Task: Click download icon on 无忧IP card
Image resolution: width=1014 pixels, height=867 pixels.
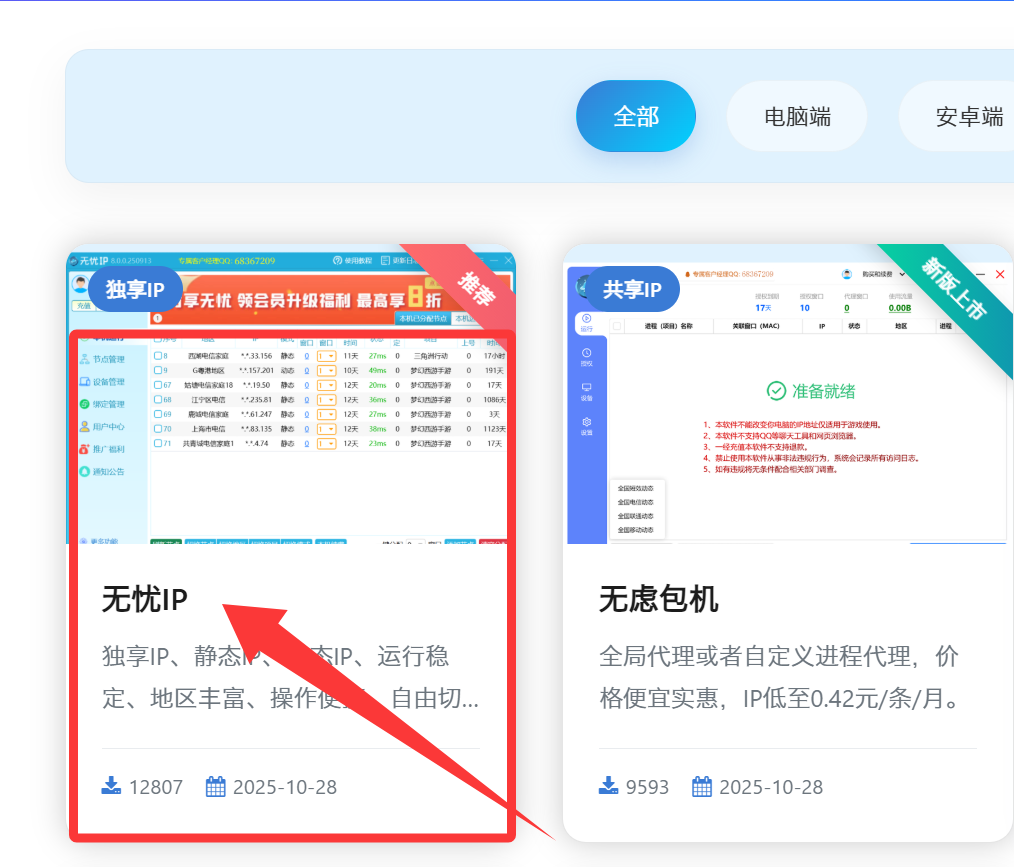Action: (111, 786)
